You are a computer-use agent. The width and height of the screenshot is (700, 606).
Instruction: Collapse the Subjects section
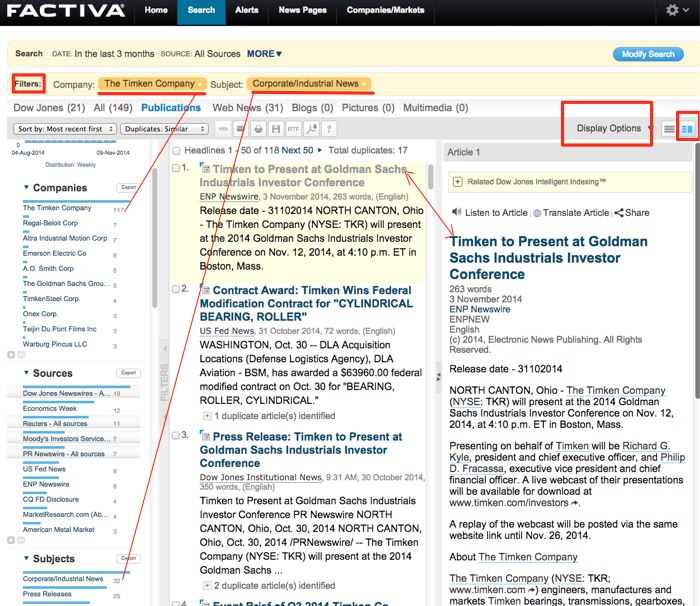(x=26, y=558)
